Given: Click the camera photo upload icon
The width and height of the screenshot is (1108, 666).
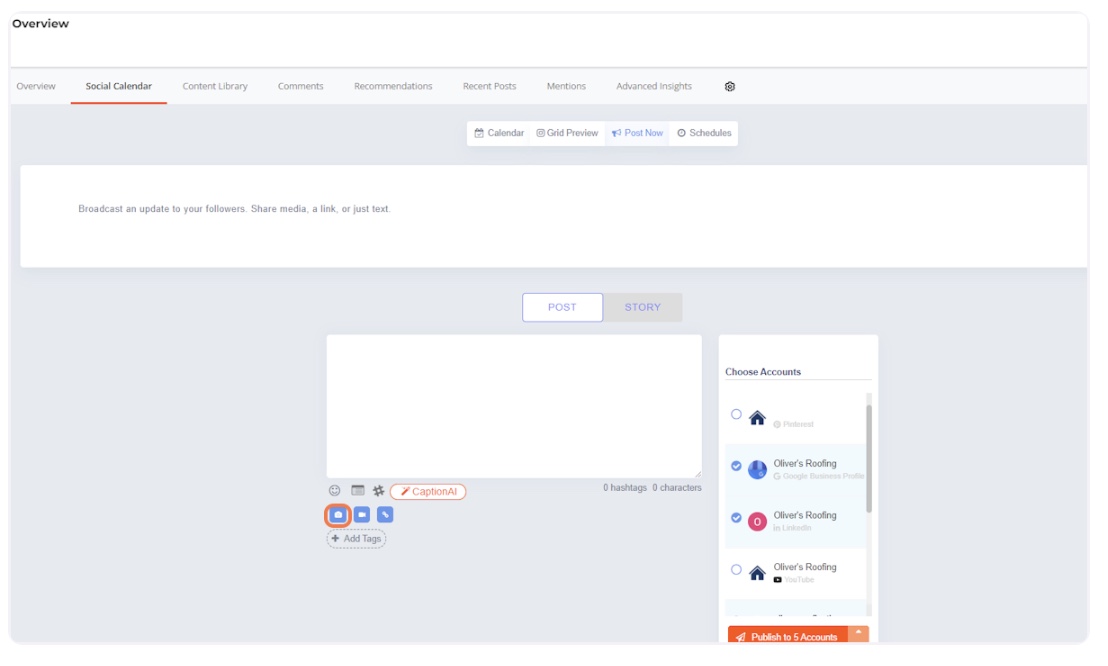Looking at the screenshot, I should point(338,515).
